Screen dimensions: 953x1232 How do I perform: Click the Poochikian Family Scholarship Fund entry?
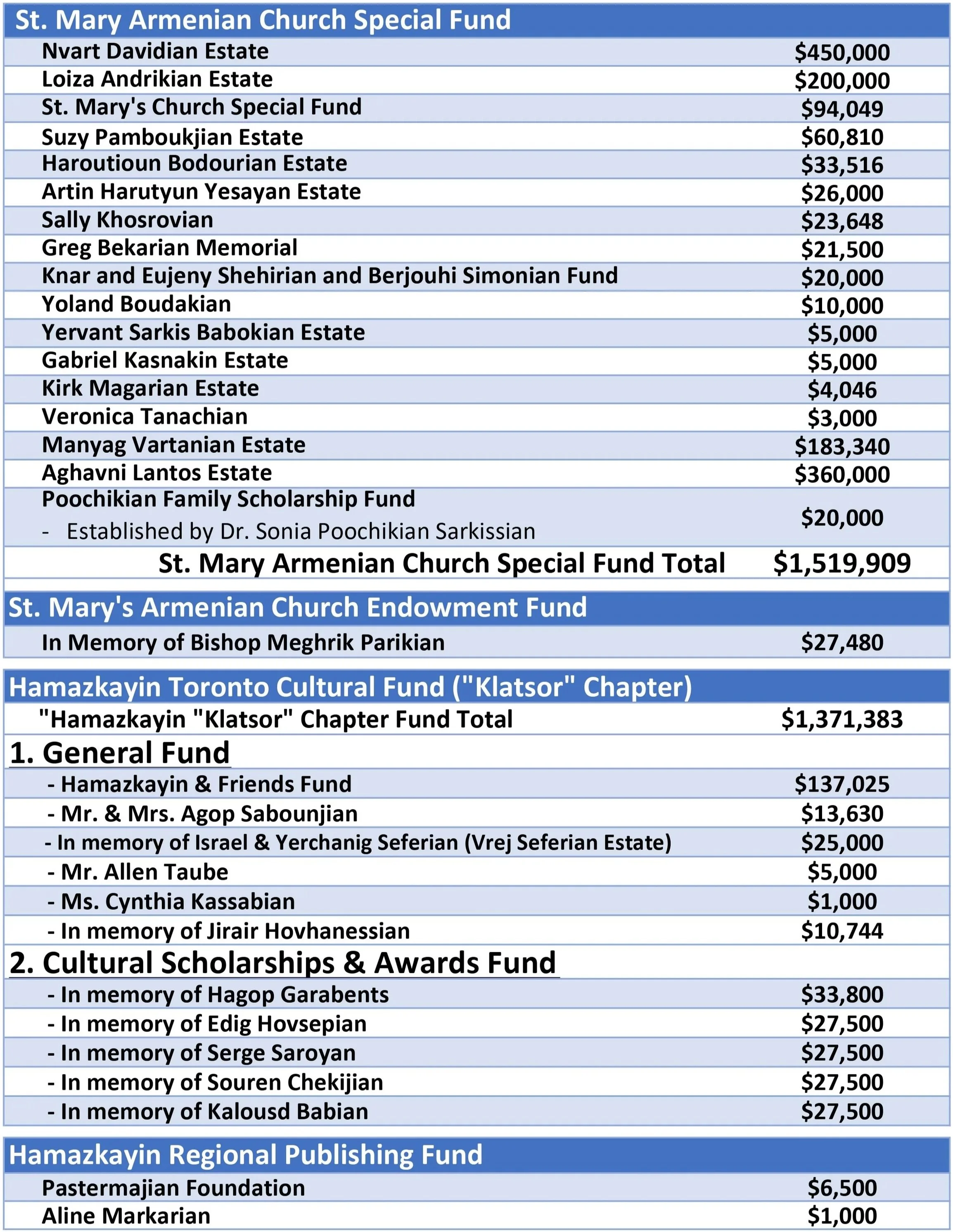228,499
